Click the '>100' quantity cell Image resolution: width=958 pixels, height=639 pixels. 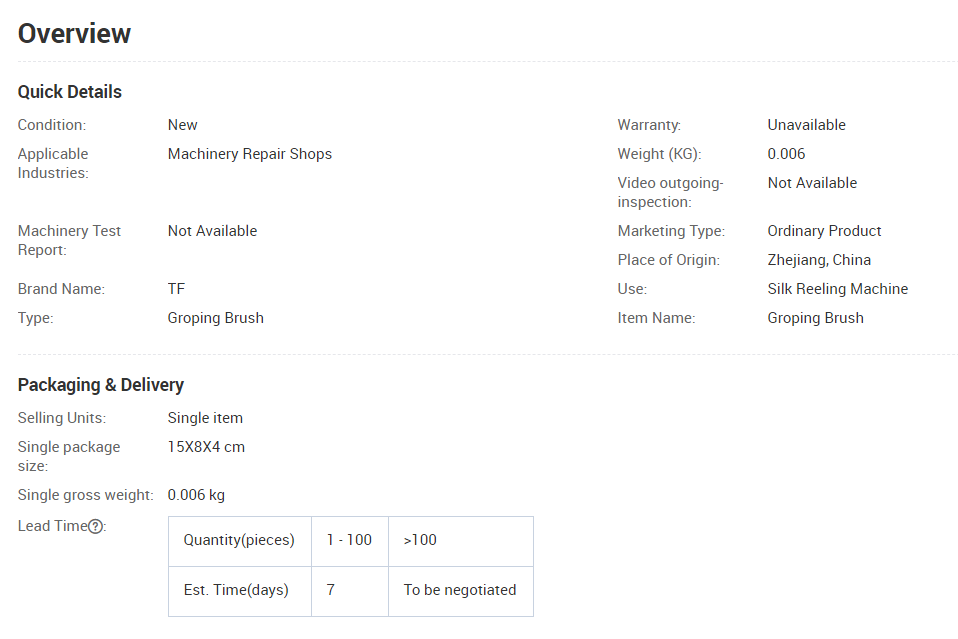point(461,541)
